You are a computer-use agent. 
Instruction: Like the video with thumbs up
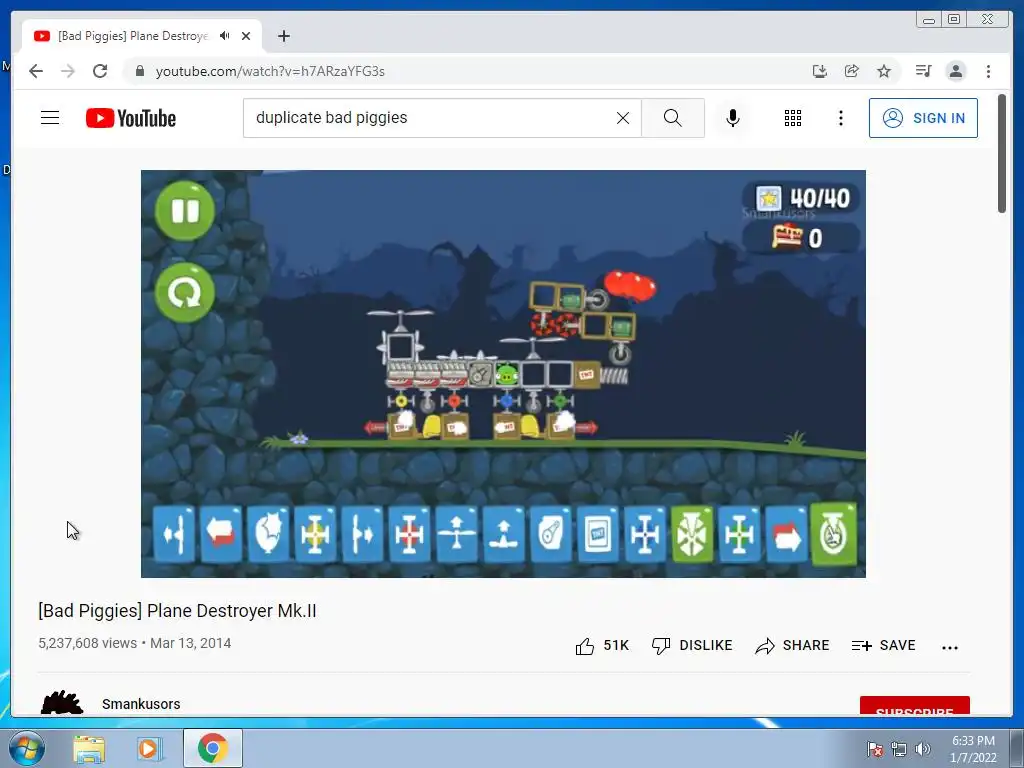(x=601, y=645)
